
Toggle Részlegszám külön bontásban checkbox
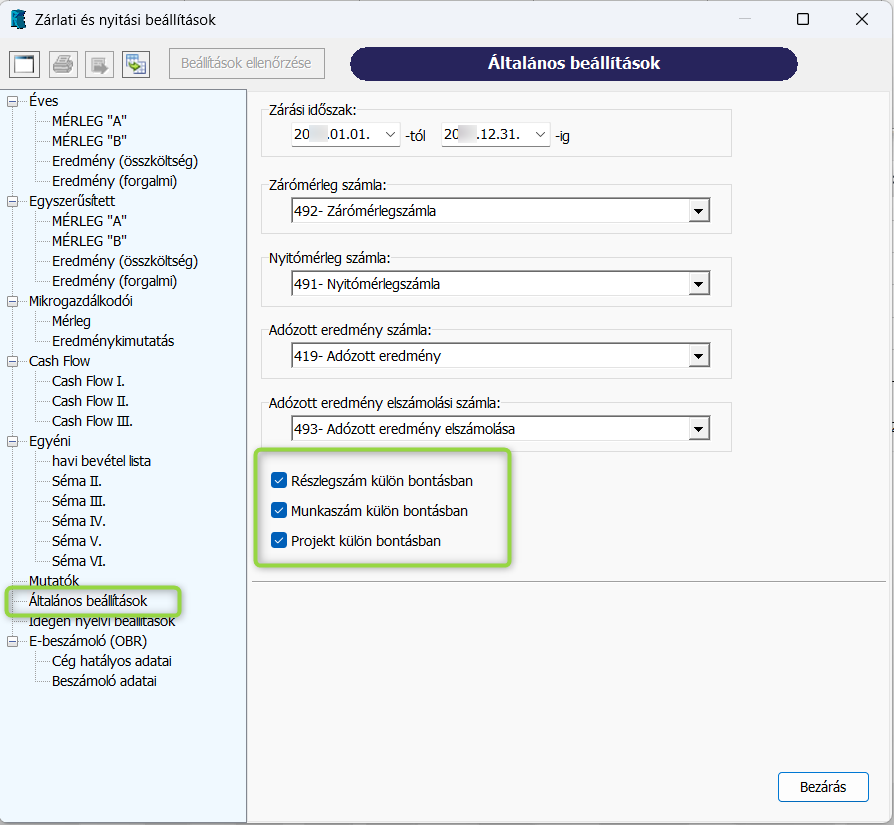pos(279,481)
